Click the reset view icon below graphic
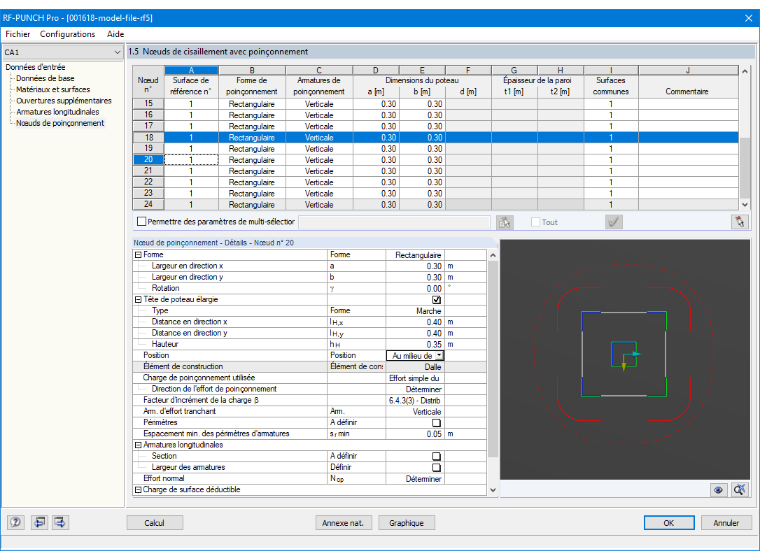The height and width of the screenshot is (560, 760). [739, 490]
